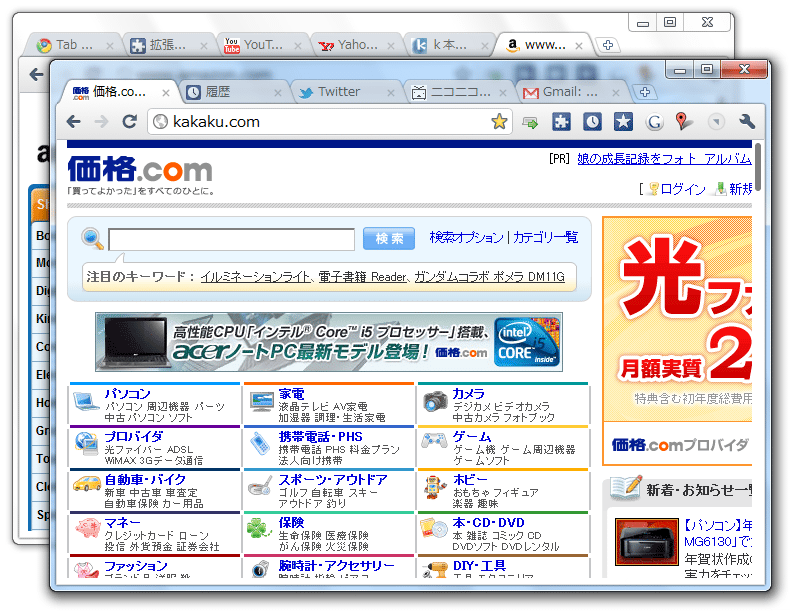Open the puzzle piece extensions icon
This screenshot has height=613, width=795.
(x=561, y=122)
